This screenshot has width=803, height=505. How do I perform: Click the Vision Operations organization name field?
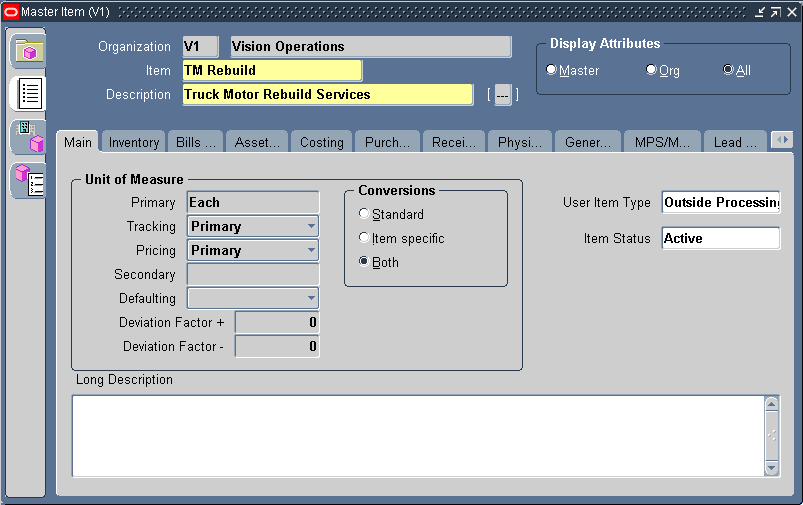(371, 47)
